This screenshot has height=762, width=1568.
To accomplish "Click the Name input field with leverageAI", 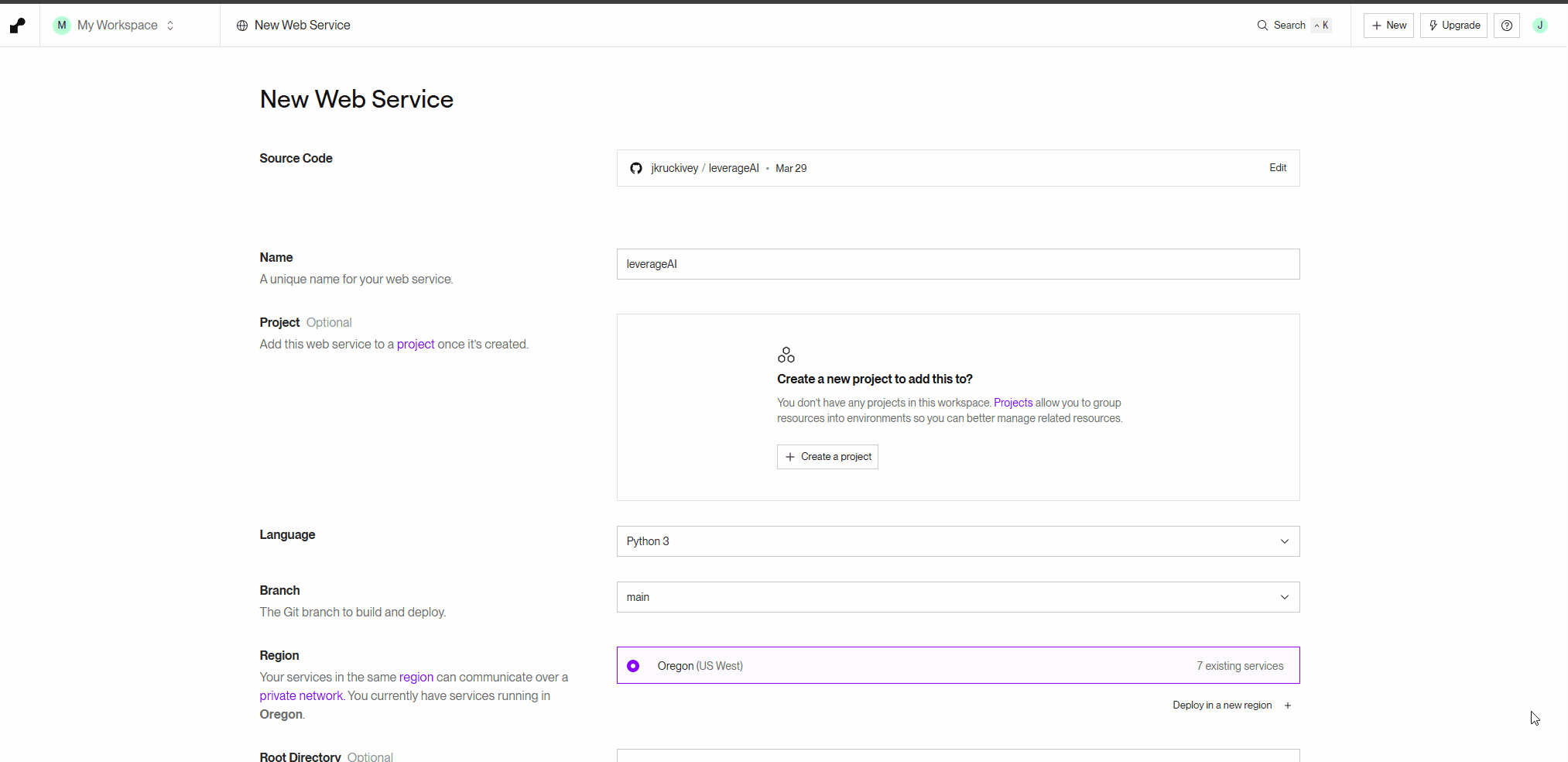I will (x=958, y=264).
